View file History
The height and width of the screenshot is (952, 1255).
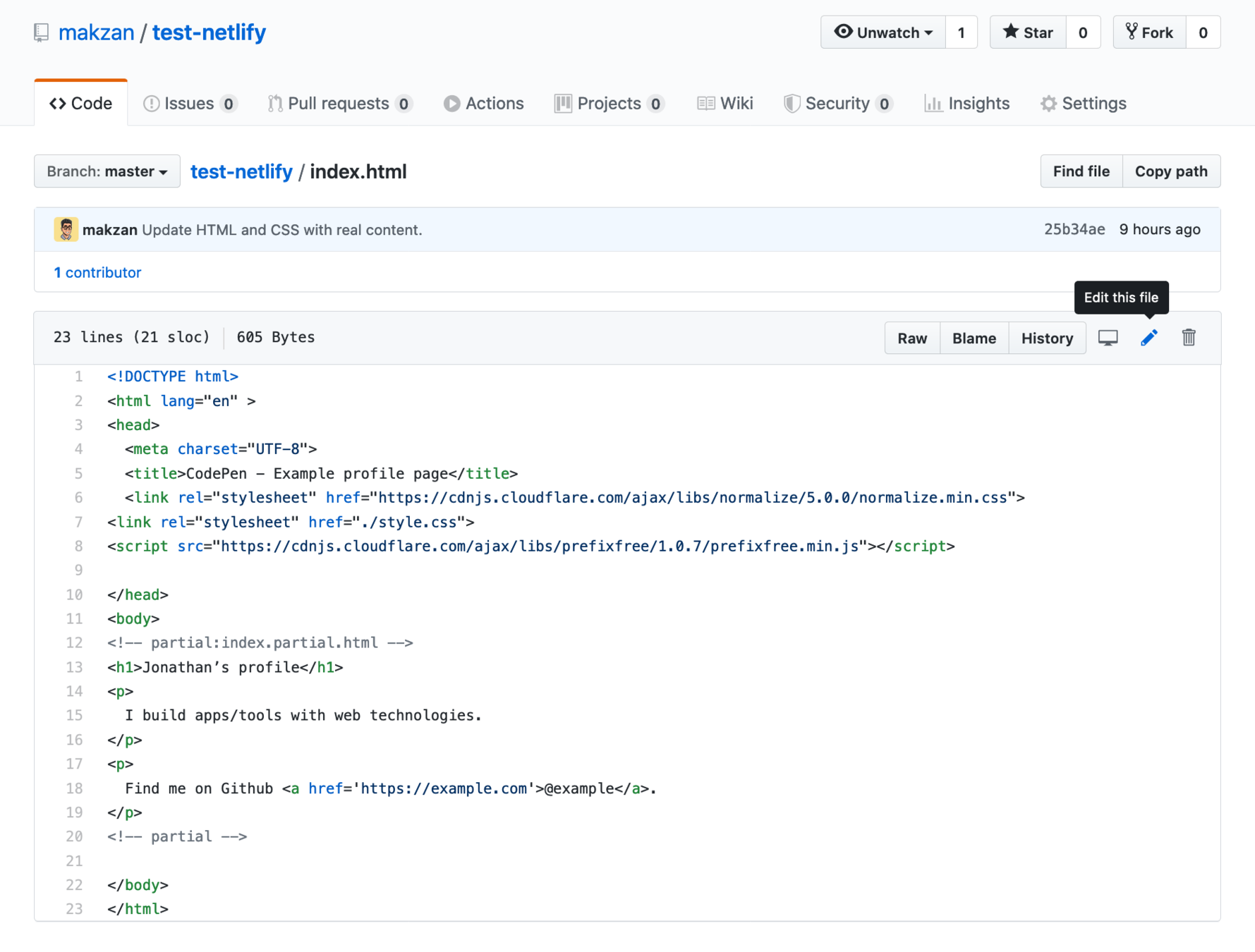coord(1047,338)
